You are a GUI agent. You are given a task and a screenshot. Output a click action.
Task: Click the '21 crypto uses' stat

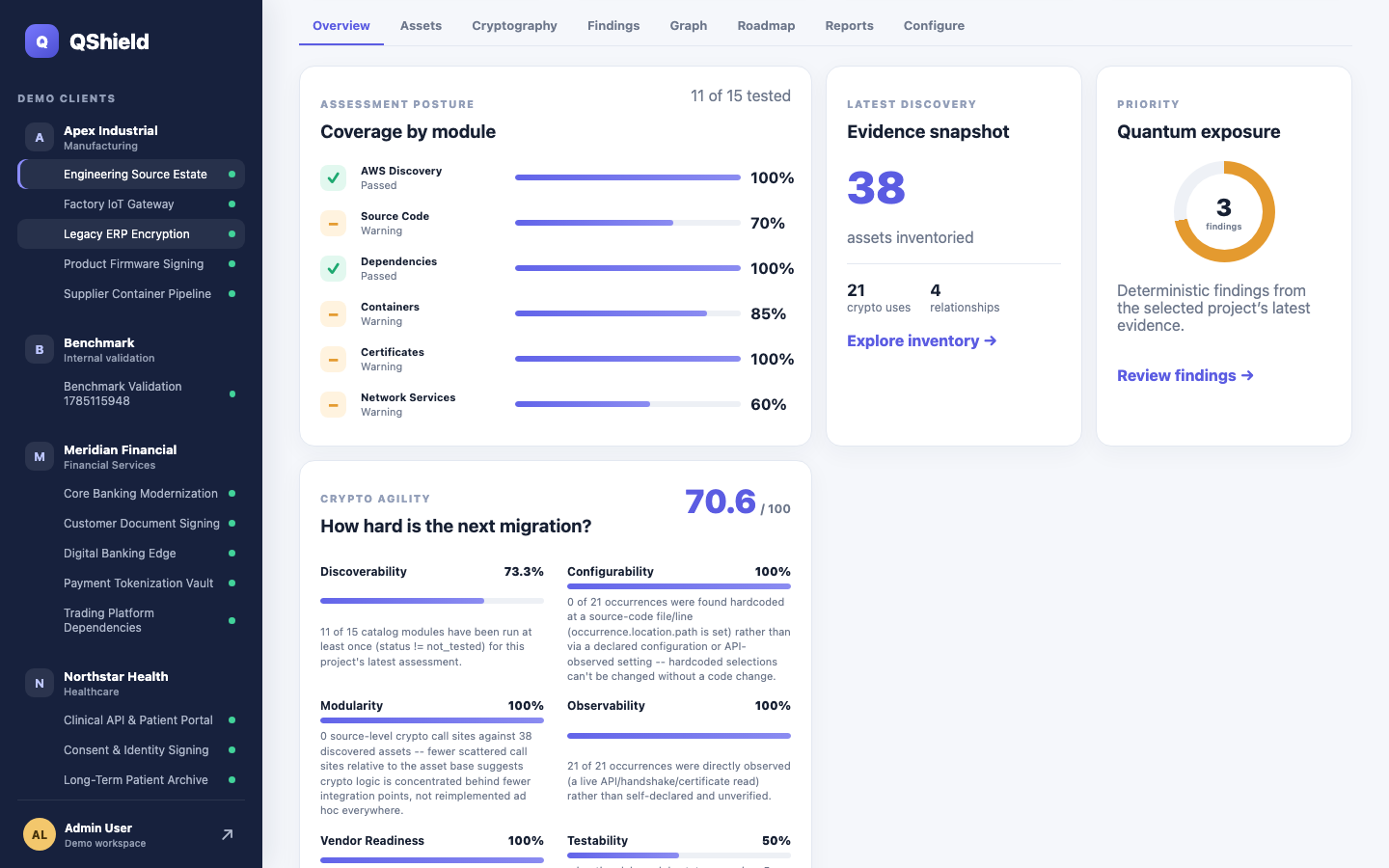coord(879,297)
